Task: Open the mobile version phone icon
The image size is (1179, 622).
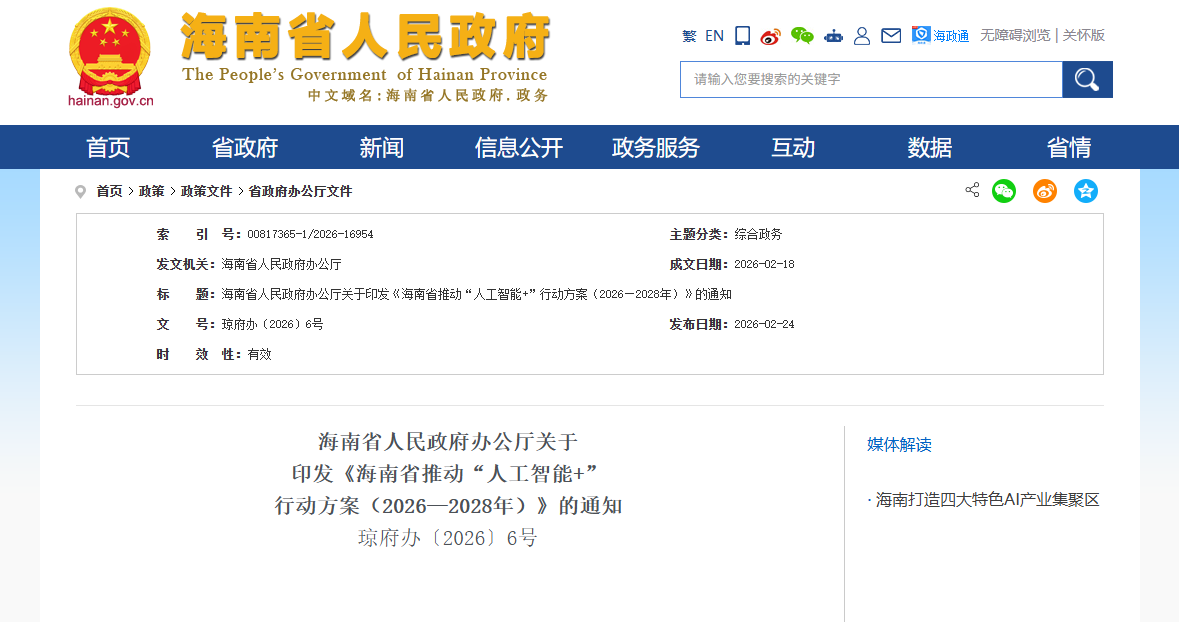Action: 742,35
